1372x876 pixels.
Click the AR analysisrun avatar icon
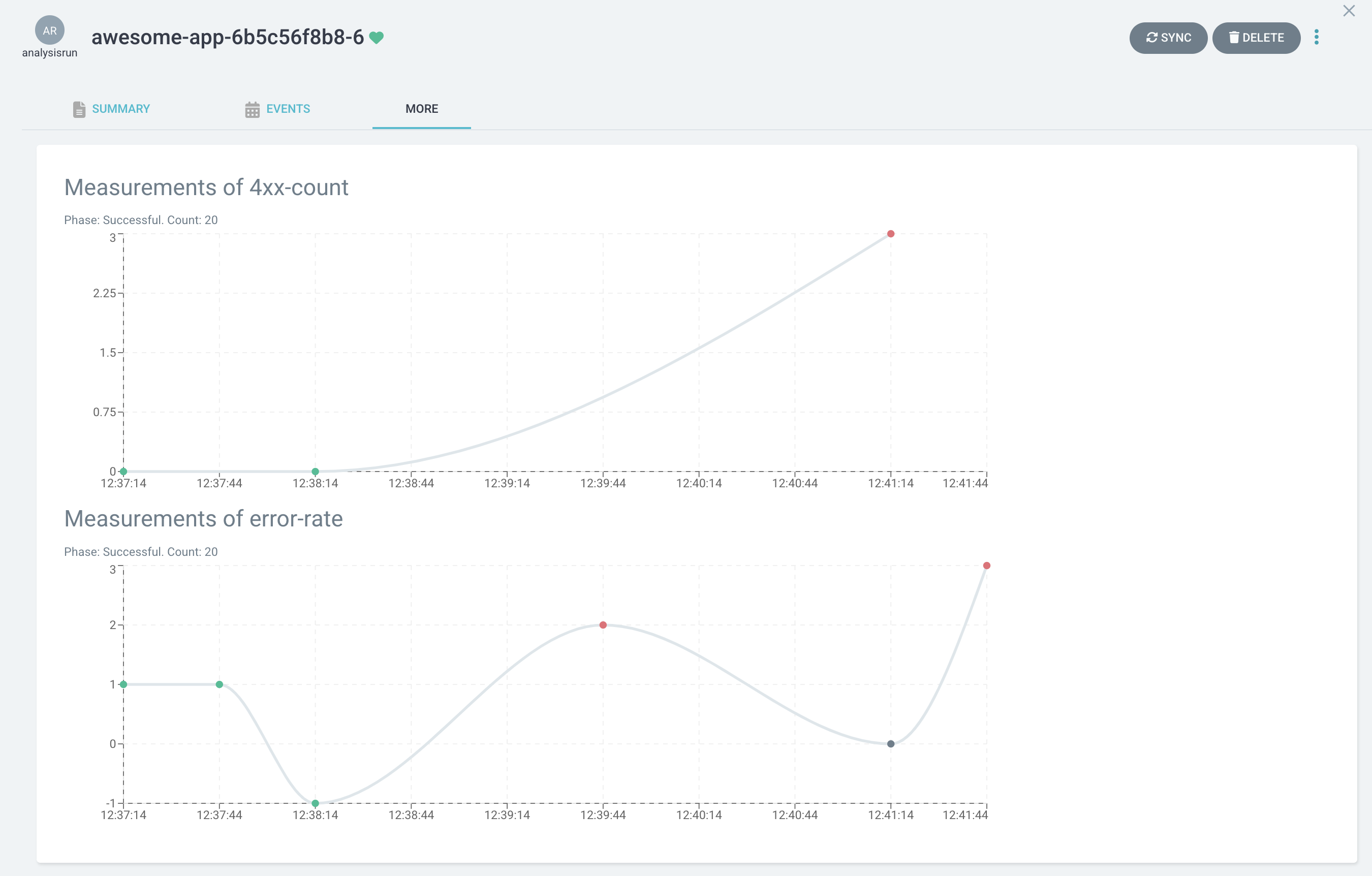coord(50,30)
